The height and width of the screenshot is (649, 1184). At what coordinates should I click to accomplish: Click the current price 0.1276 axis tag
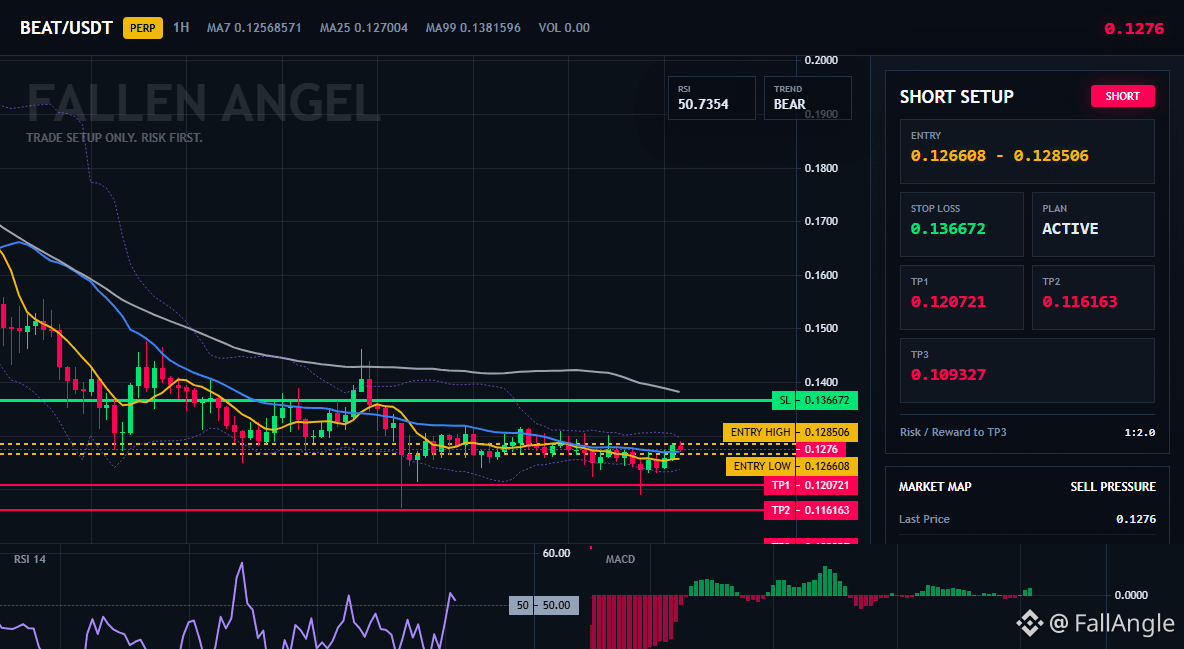821,450
